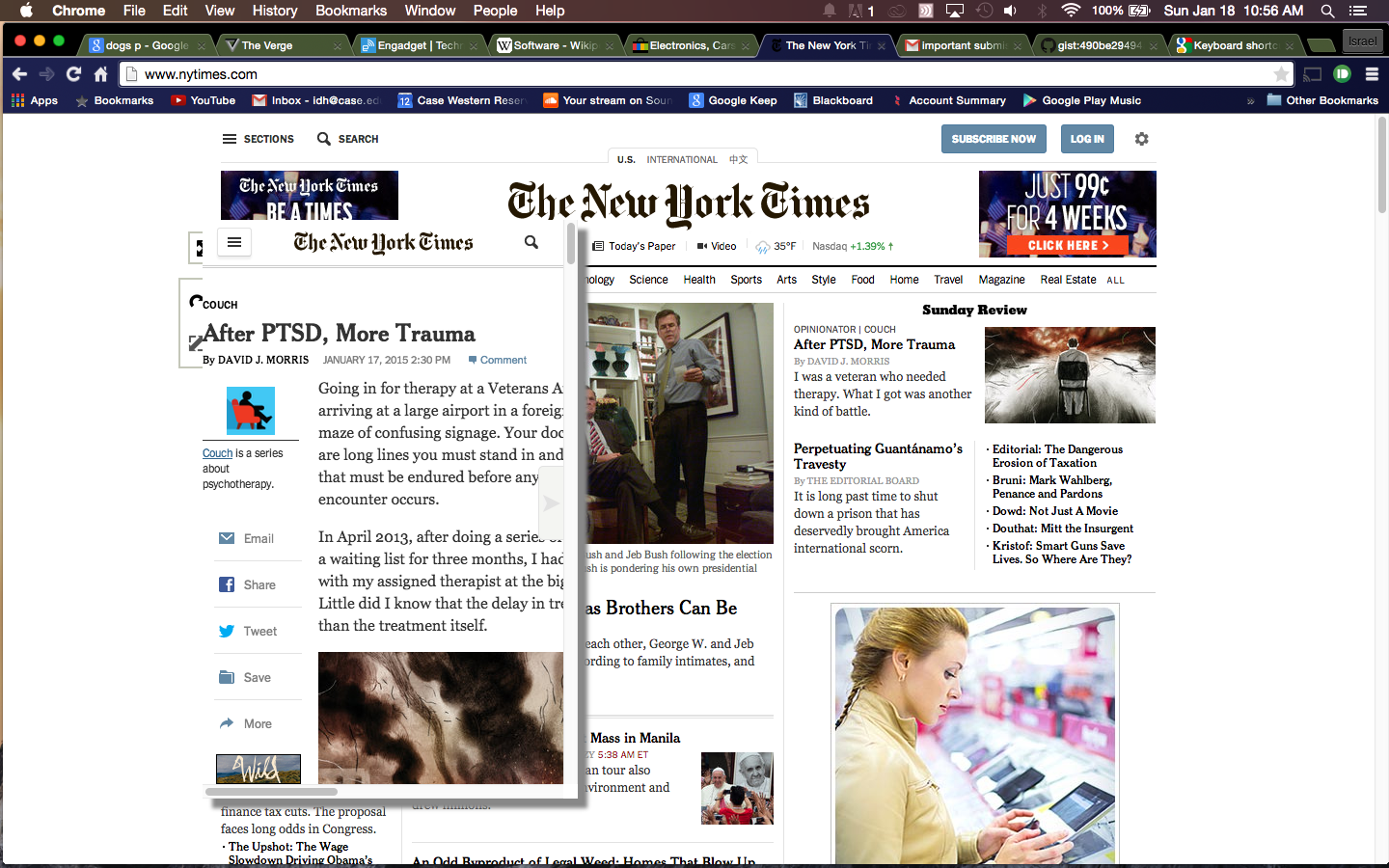Open the Chrome hamburger menu
This screenshot has width=1389, height=868.
(x=1372, y=74)
